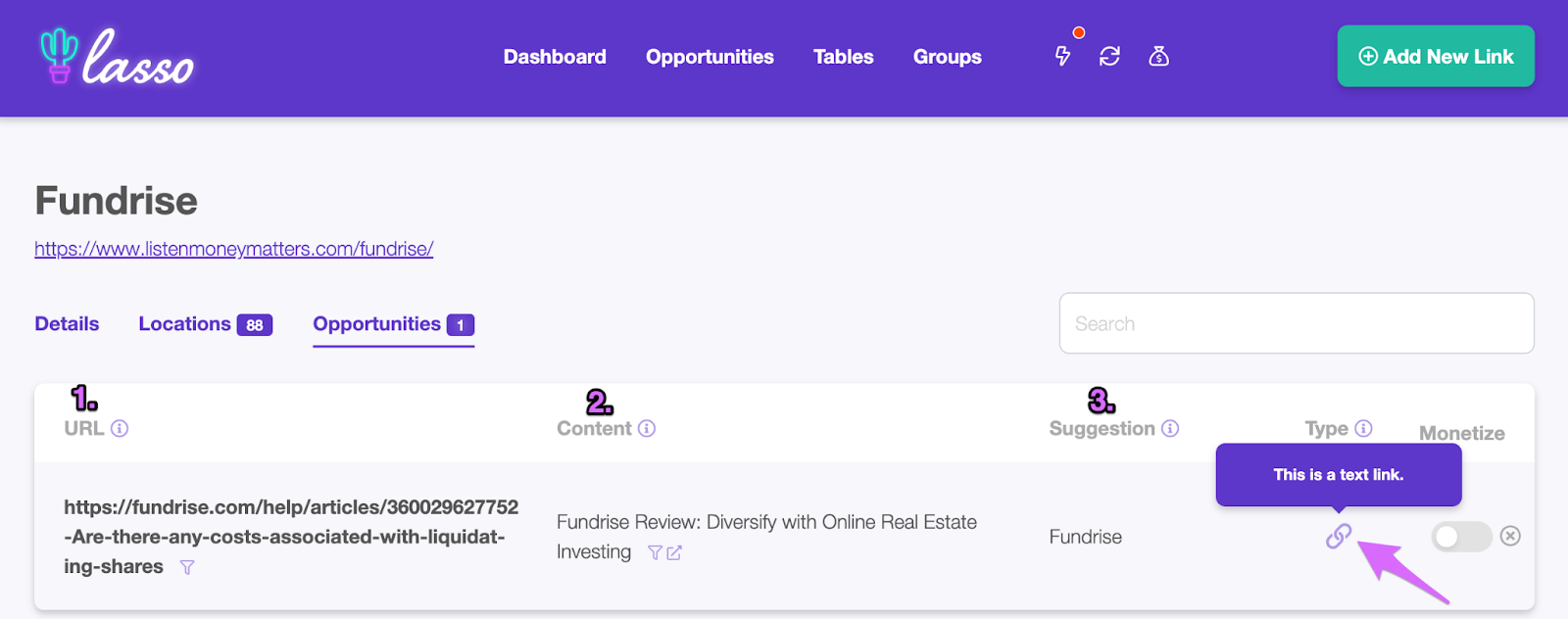Viewport: 1568px width, 619px height.
Task: Click filter icon beside Fundrise Review content
Action: pos(656,553)
